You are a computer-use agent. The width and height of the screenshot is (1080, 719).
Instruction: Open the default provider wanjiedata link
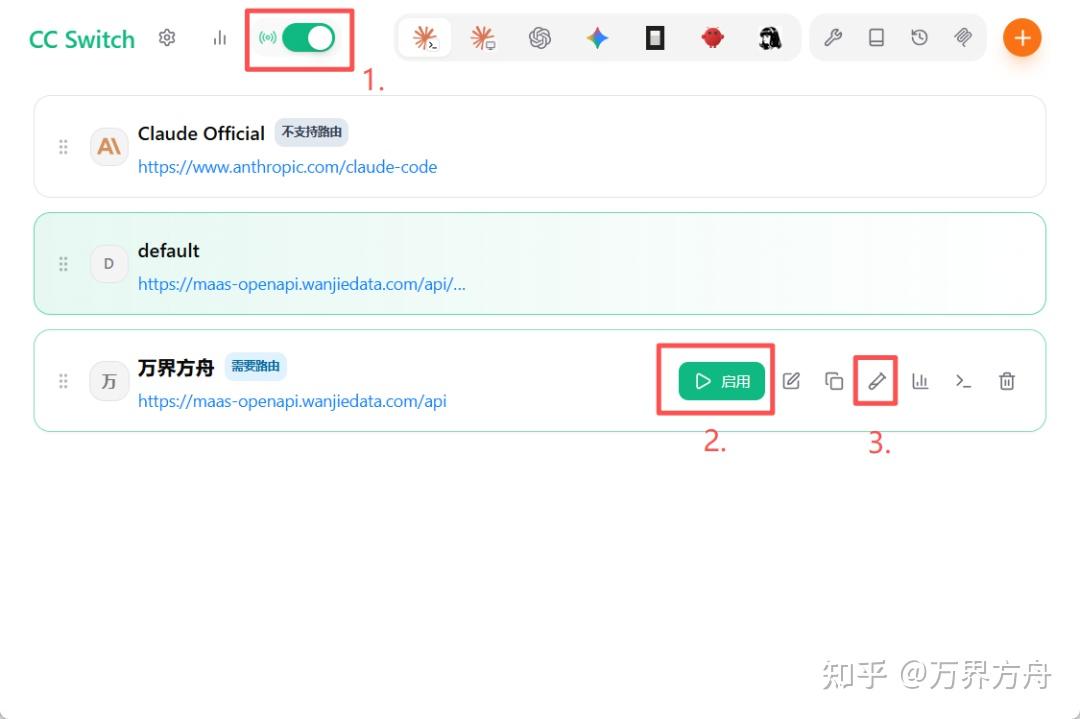(302, 284)
